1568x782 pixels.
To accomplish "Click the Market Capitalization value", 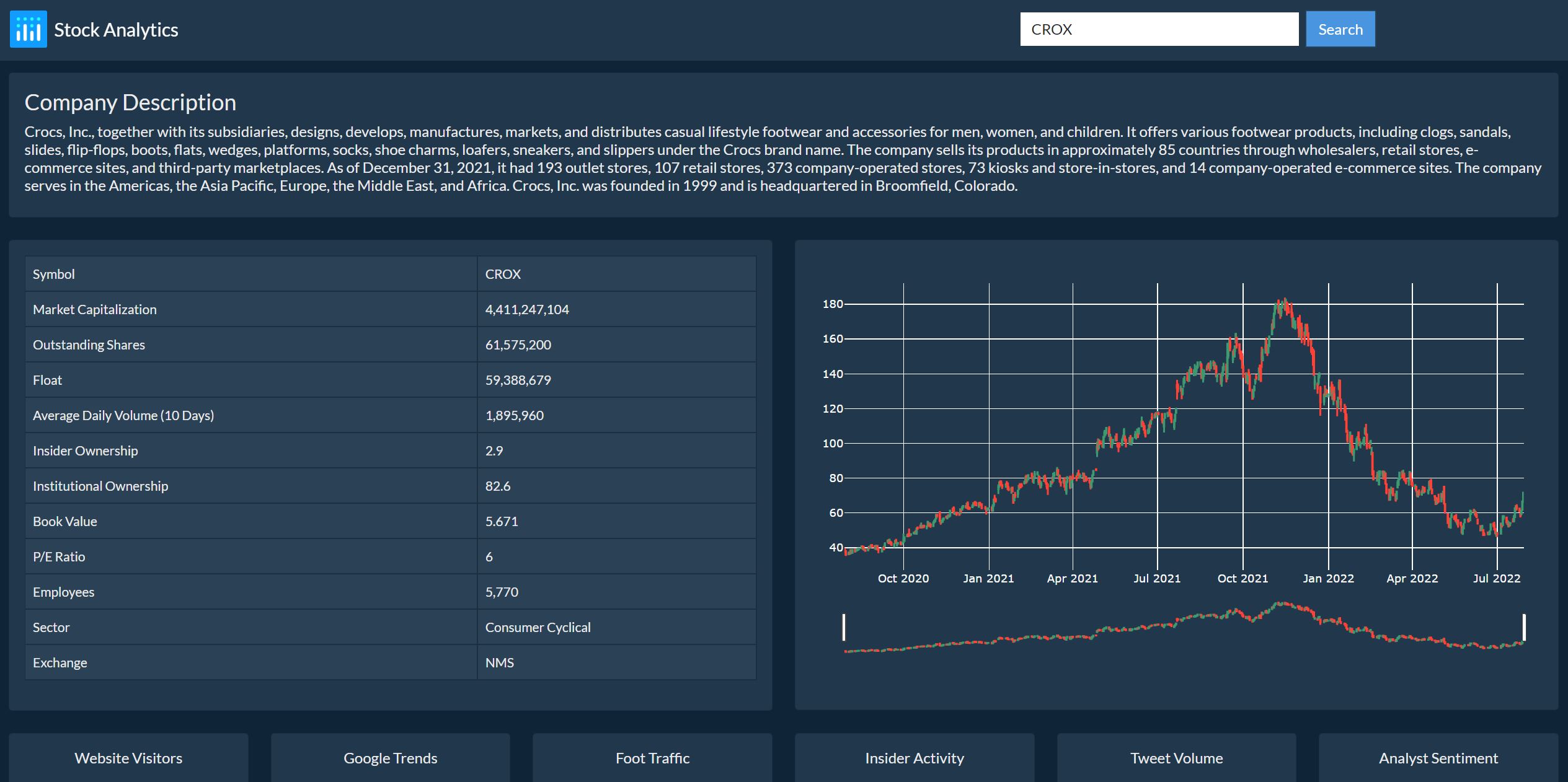I will click(527, 309).
